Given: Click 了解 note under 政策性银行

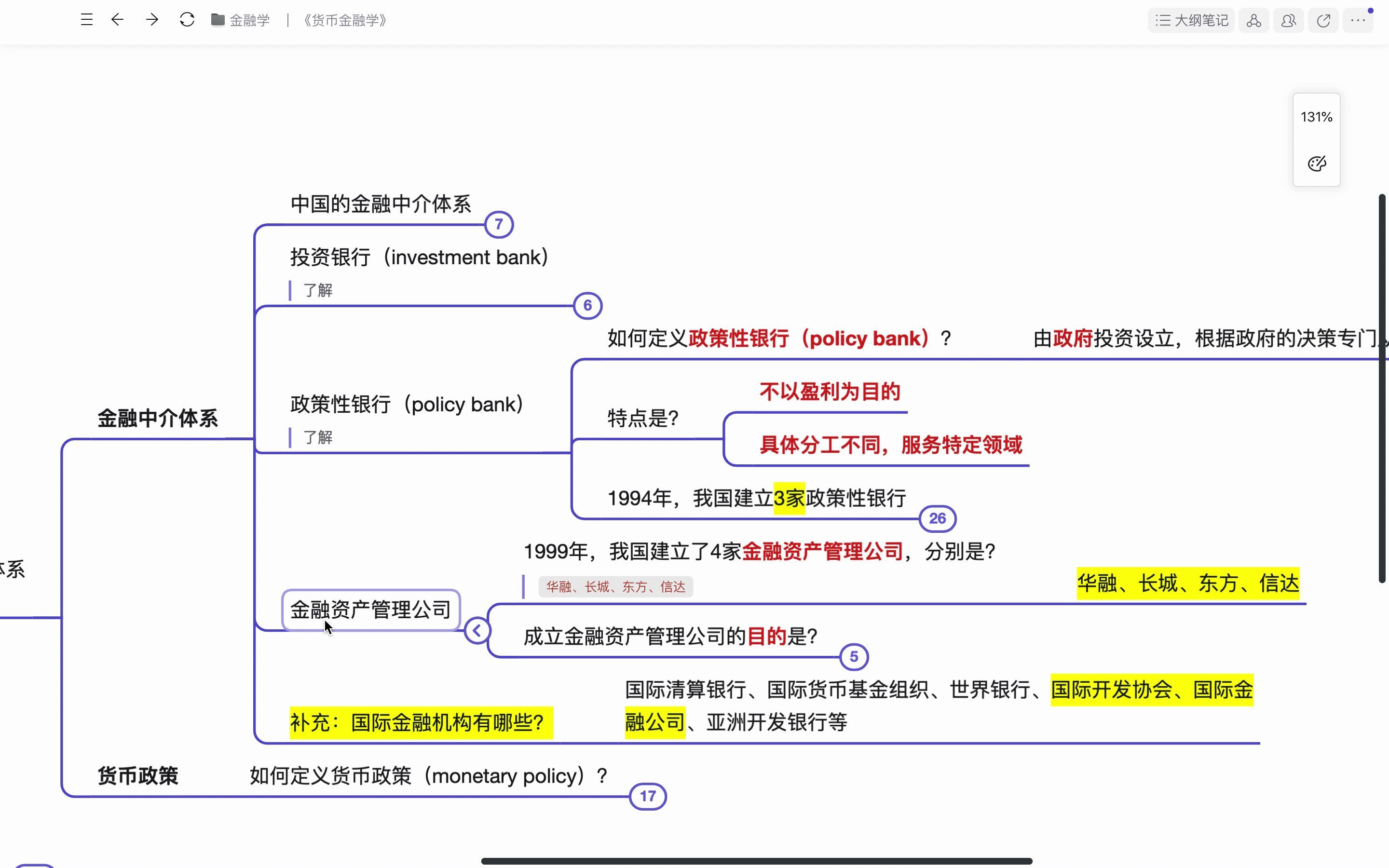Looking at the screenshot, I should click(x=318, y=437).
